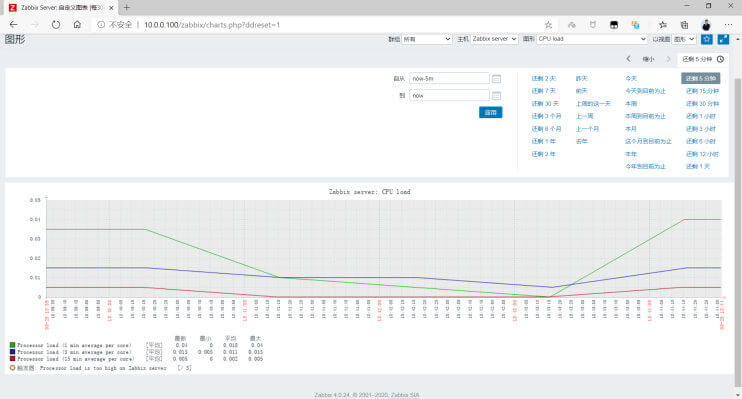This screenshot has width=742, height=399.
Task: Toggle Zabbix fullscreen kiosk mode icon
Action: click(x=723, y=39)
